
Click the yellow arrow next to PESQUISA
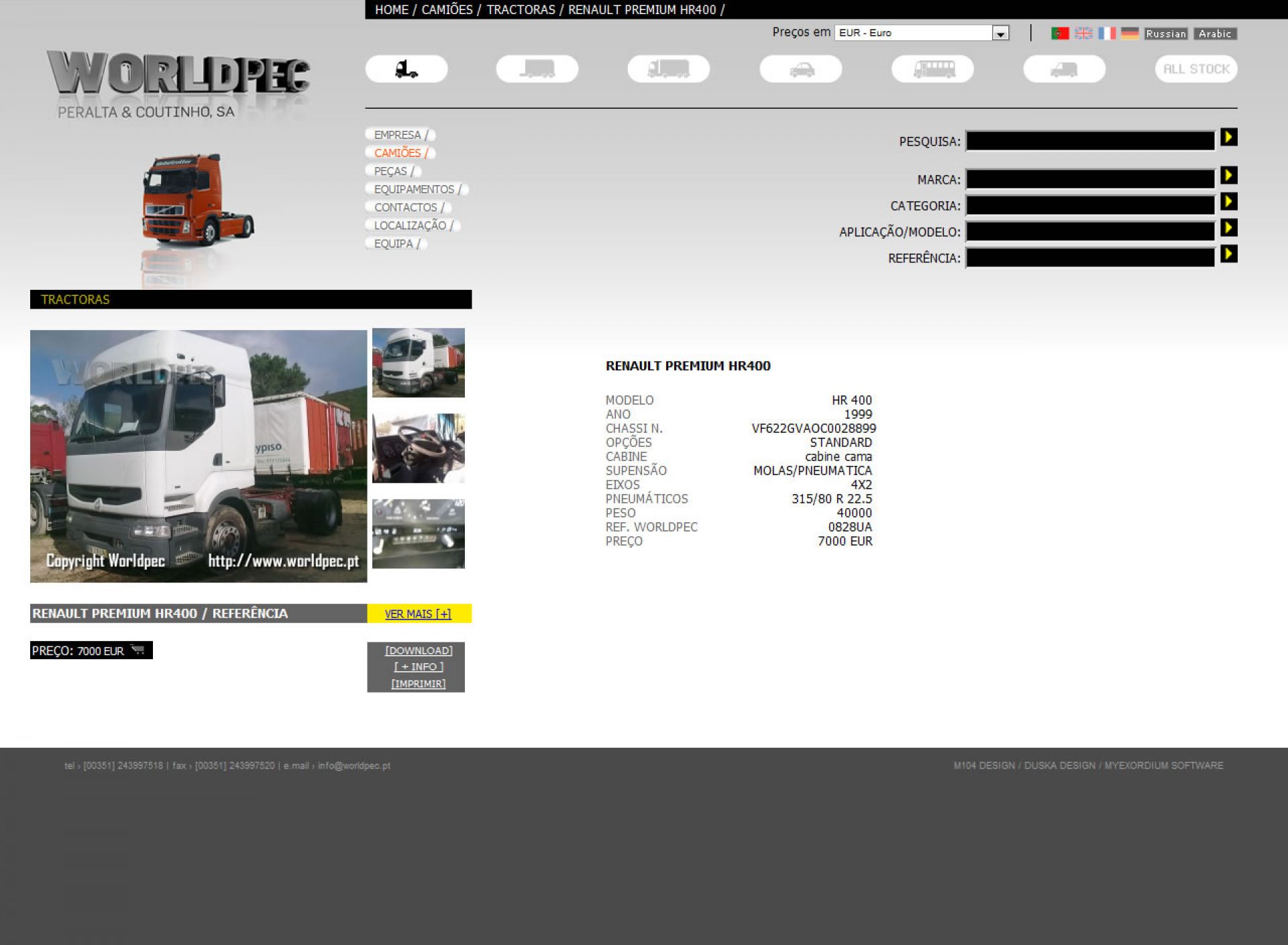click(x=1228, y=138)
